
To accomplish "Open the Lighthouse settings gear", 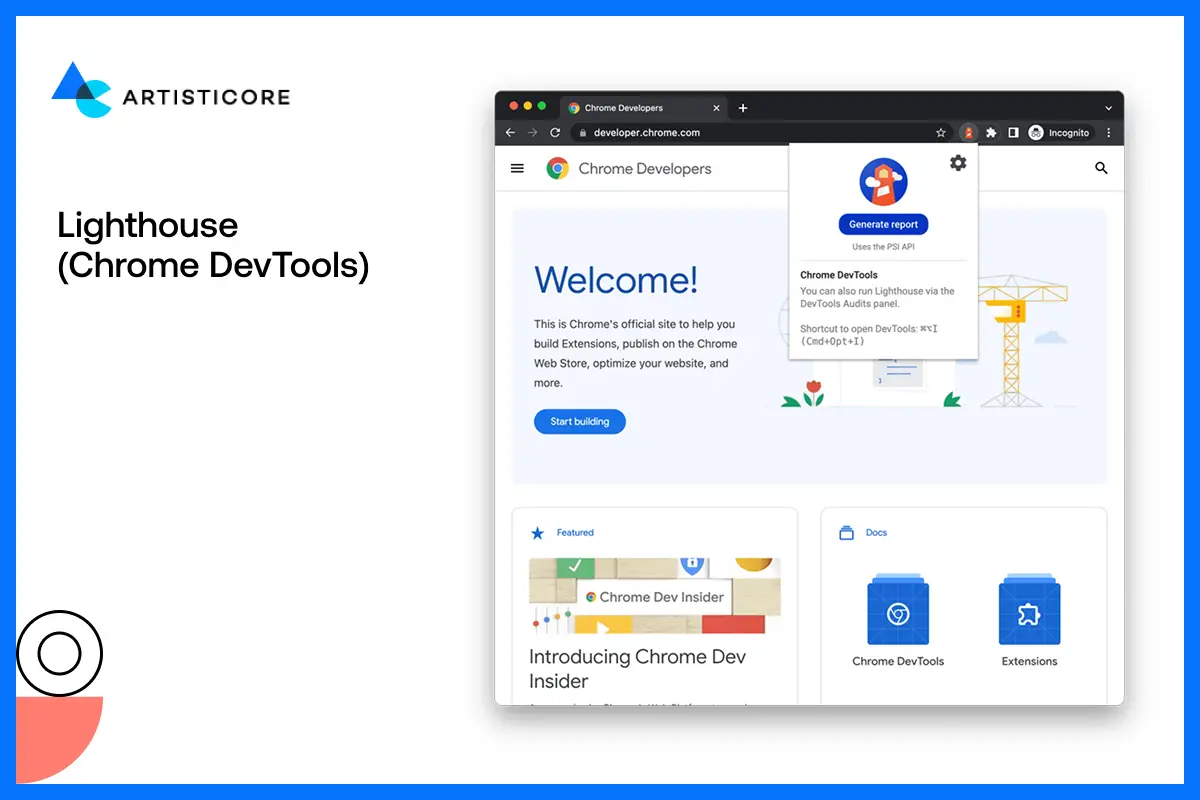I will click(x=958, y=162).
